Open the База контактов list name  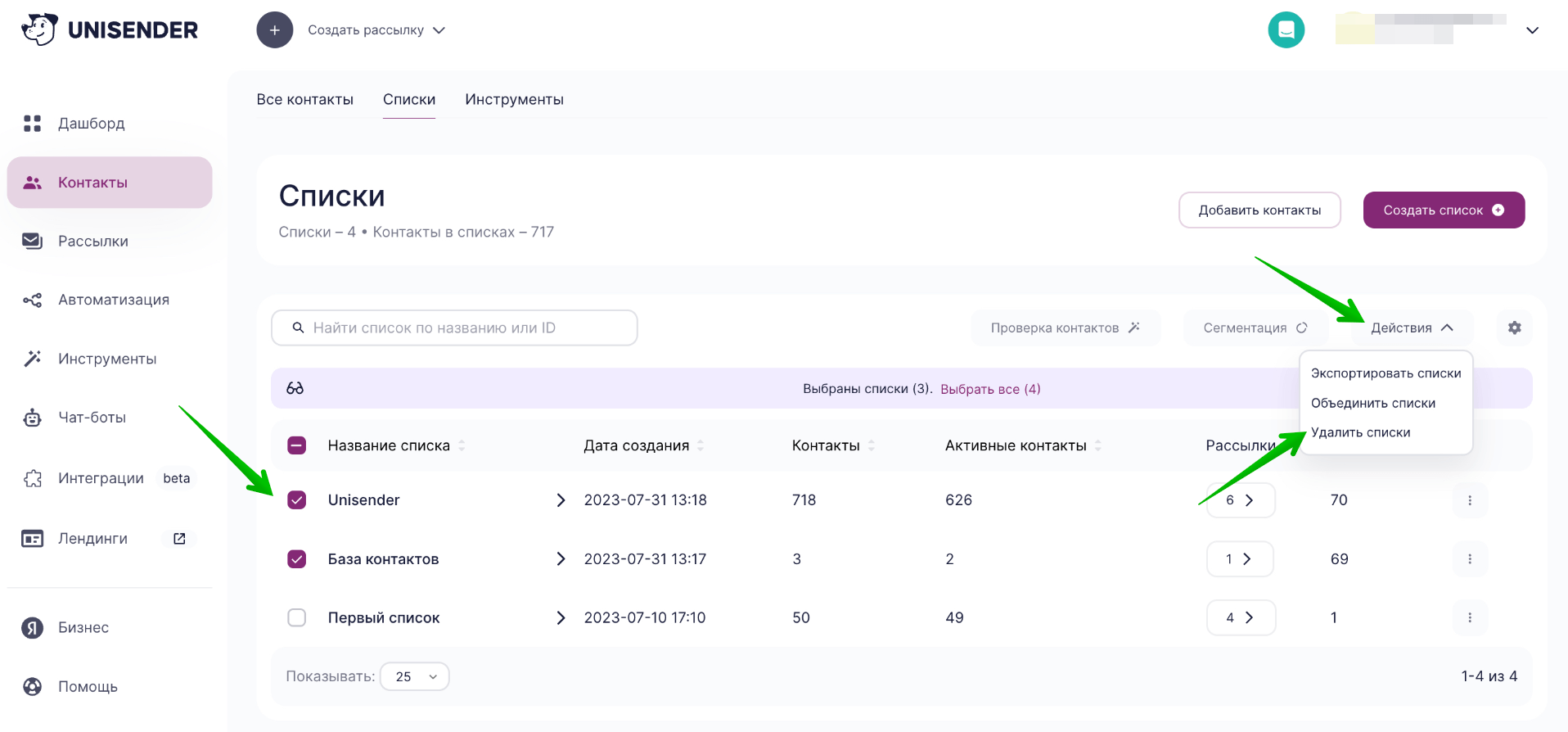384,559
